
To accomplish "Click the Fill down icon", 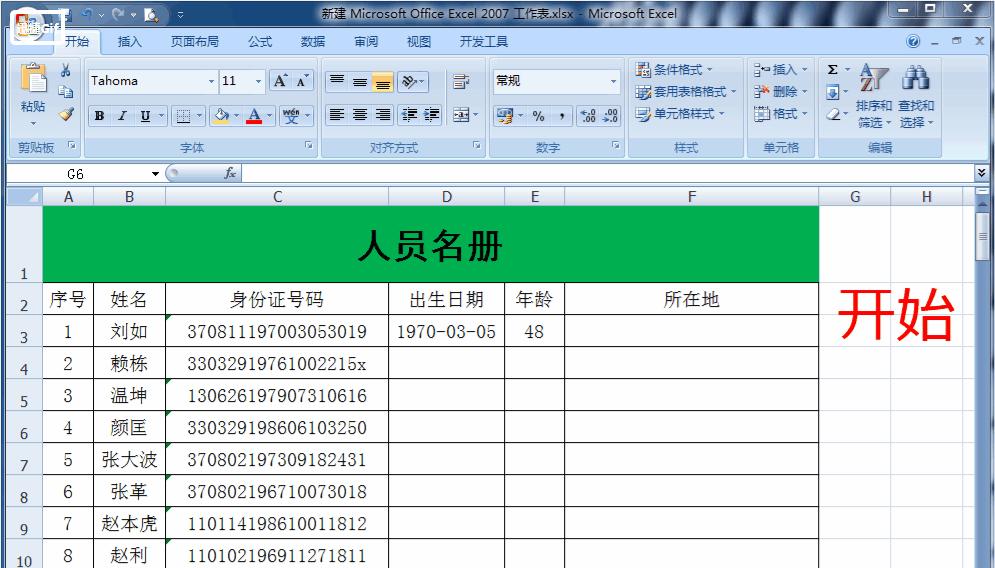I will [833, 93].
